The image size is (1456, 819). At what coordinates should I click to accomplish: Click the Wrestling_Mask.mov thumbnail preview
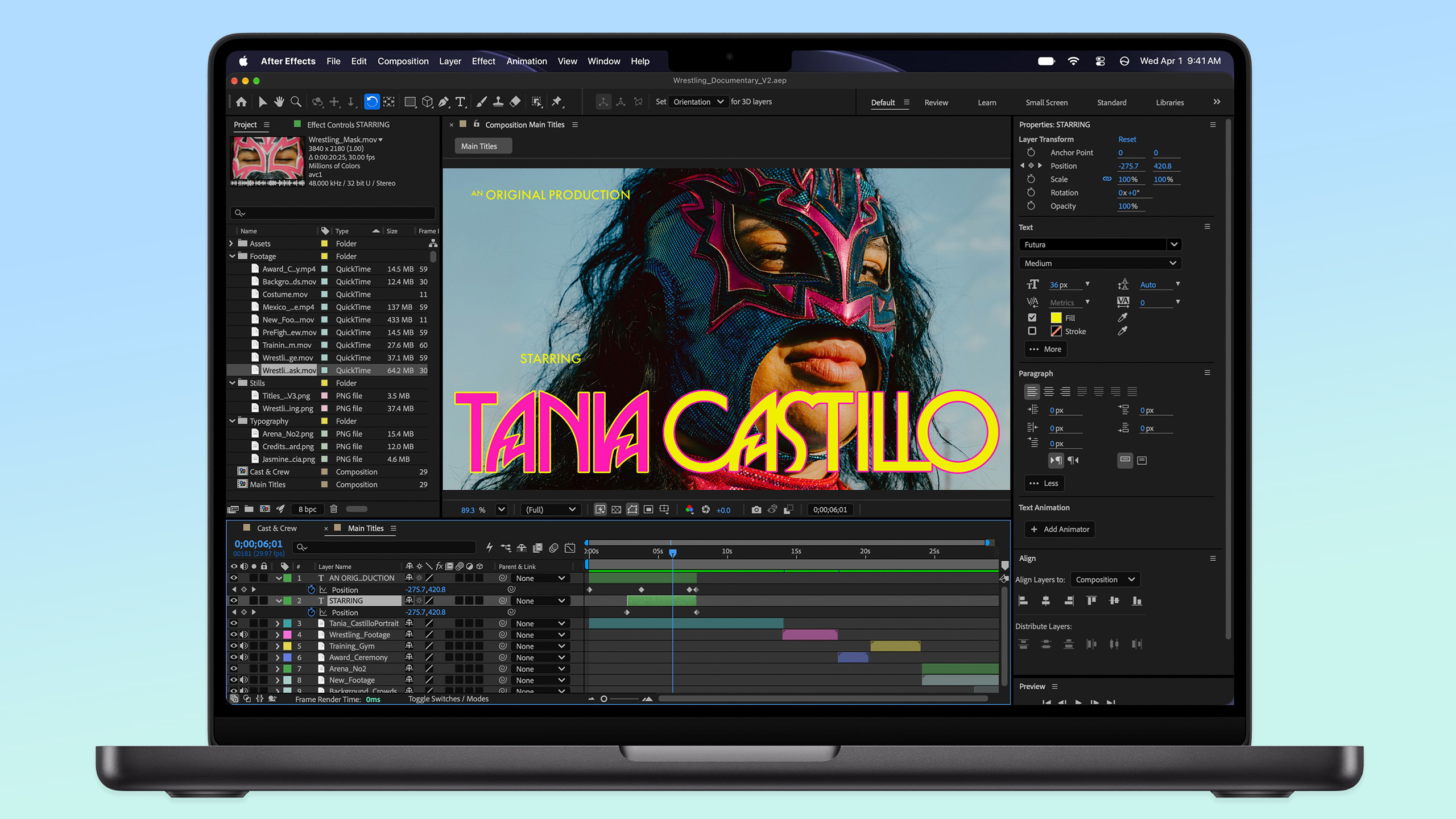point(267,161)
